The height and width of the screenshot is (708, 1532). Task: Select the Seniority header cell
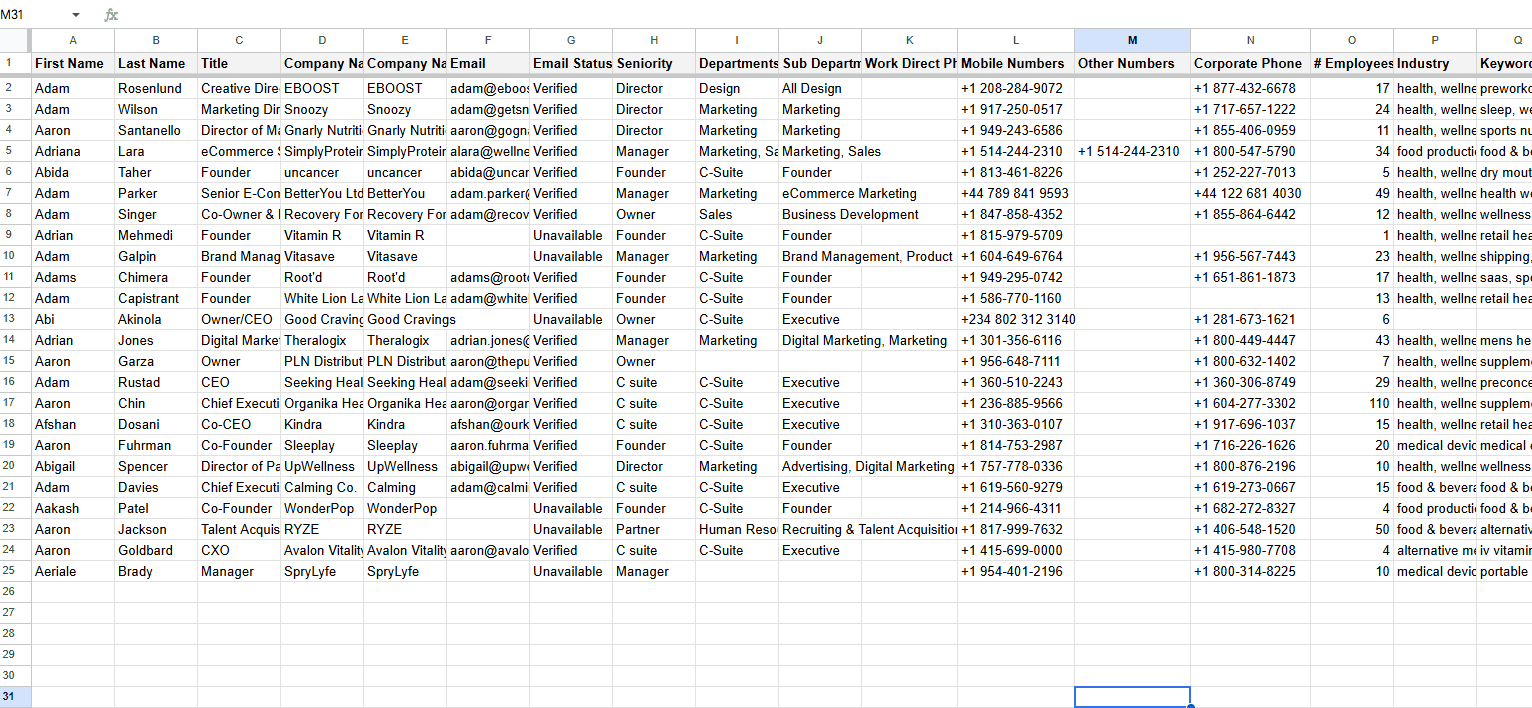[x=654, y=63]
